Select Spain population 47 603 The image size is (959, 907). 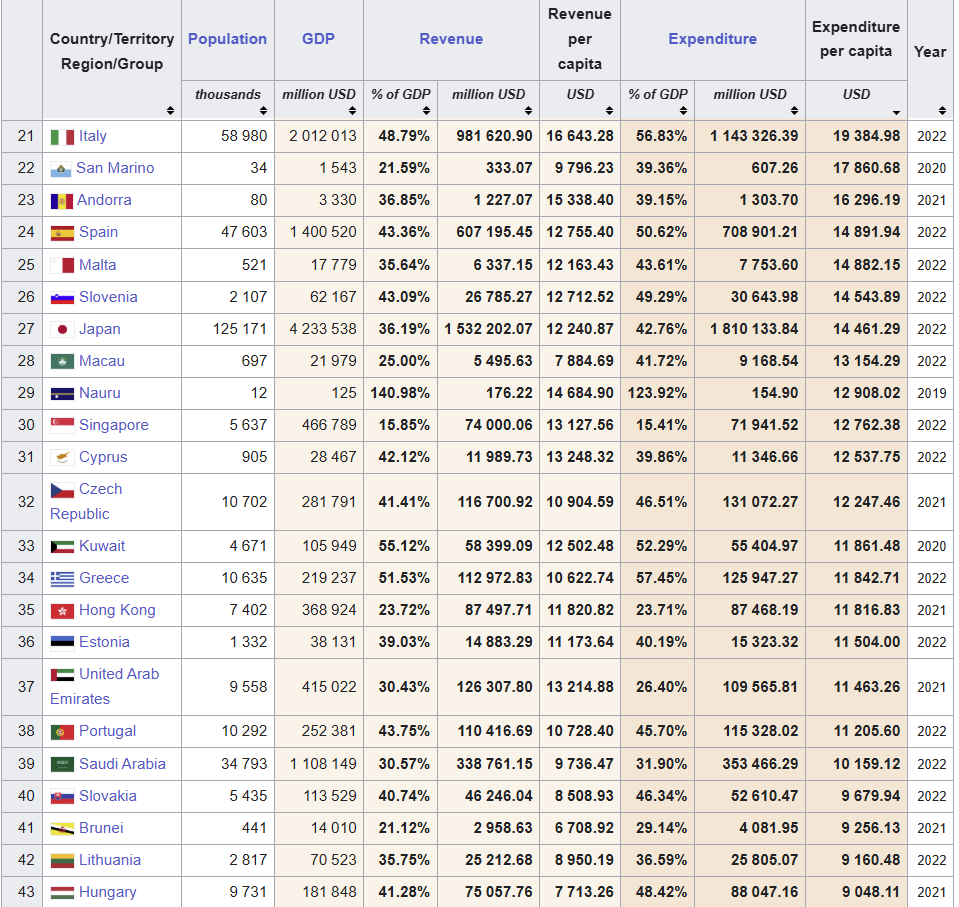pos(244,232)
